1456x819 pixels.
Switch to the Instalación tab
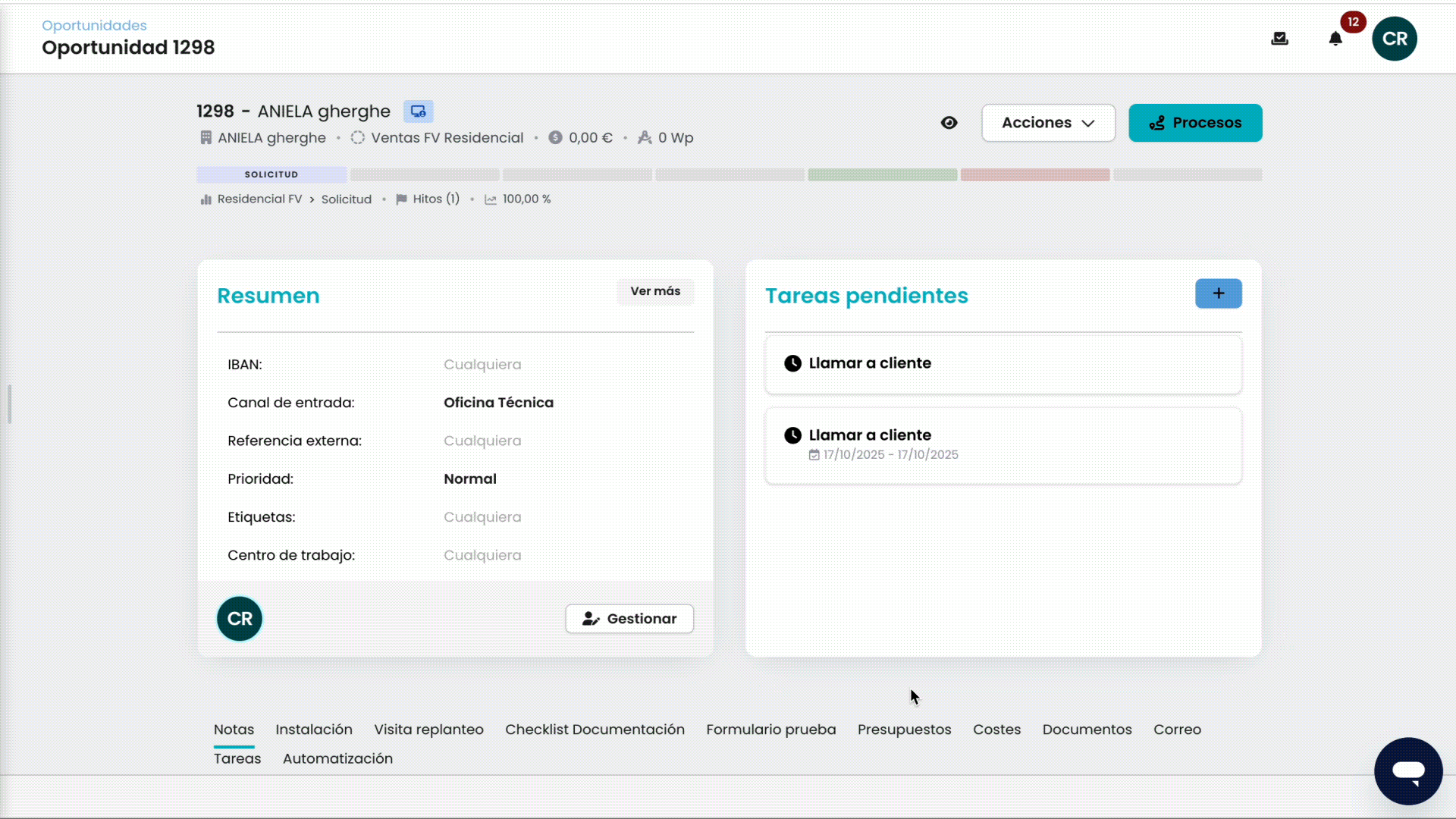click(x=314, y=730)
